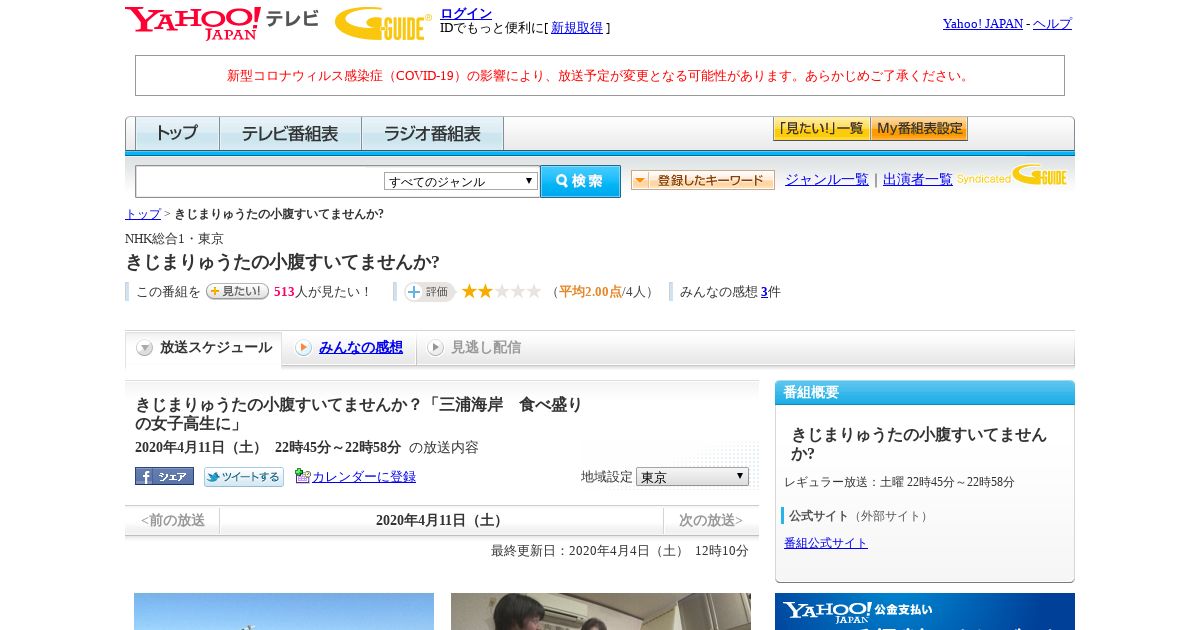Open the 登録したキーワード dropdown
Image resolution: width=1200 pixels, height=630 pixels.
pyautogui.click(x=703, y=180)
